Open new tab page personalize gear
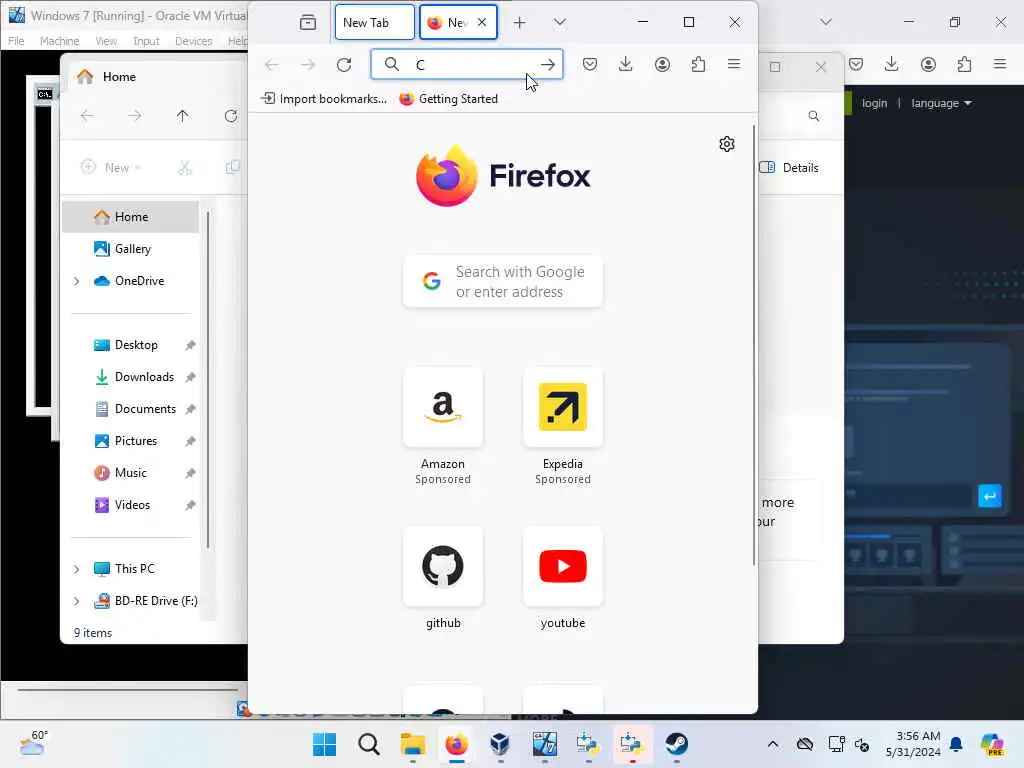Viewport: 1024px width, 768px height. 727,144
